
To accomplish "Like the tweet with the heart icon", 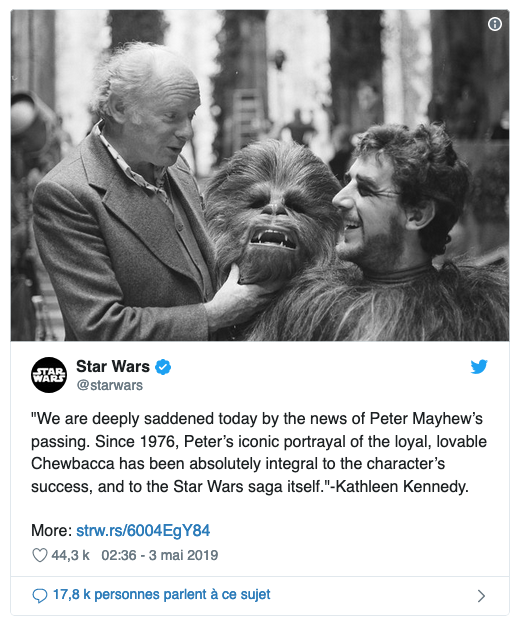I will pos(40,555).
